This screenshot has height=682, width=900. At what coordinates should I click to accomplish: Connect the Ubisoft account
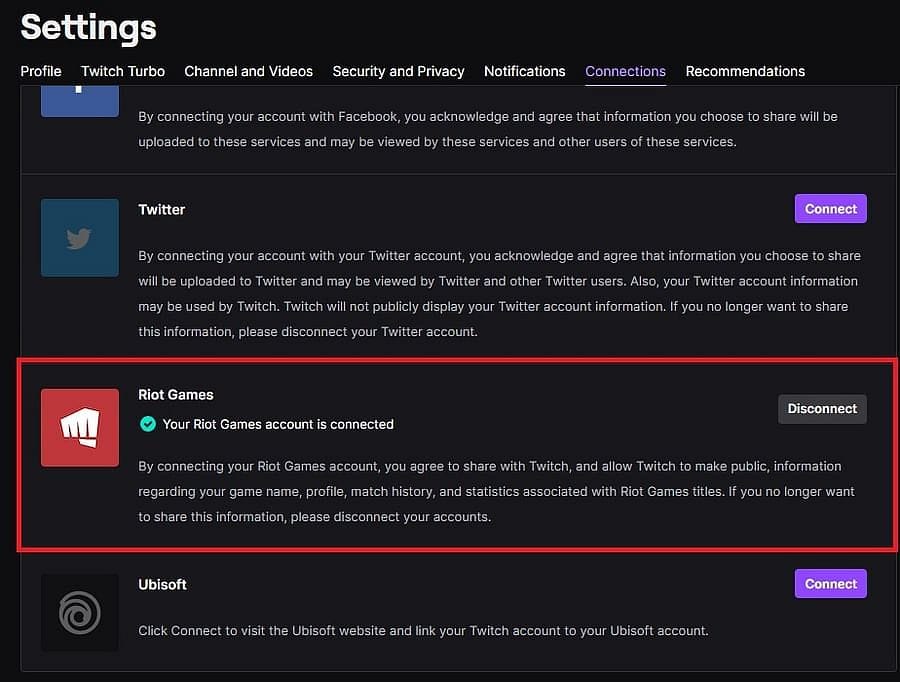831,584
